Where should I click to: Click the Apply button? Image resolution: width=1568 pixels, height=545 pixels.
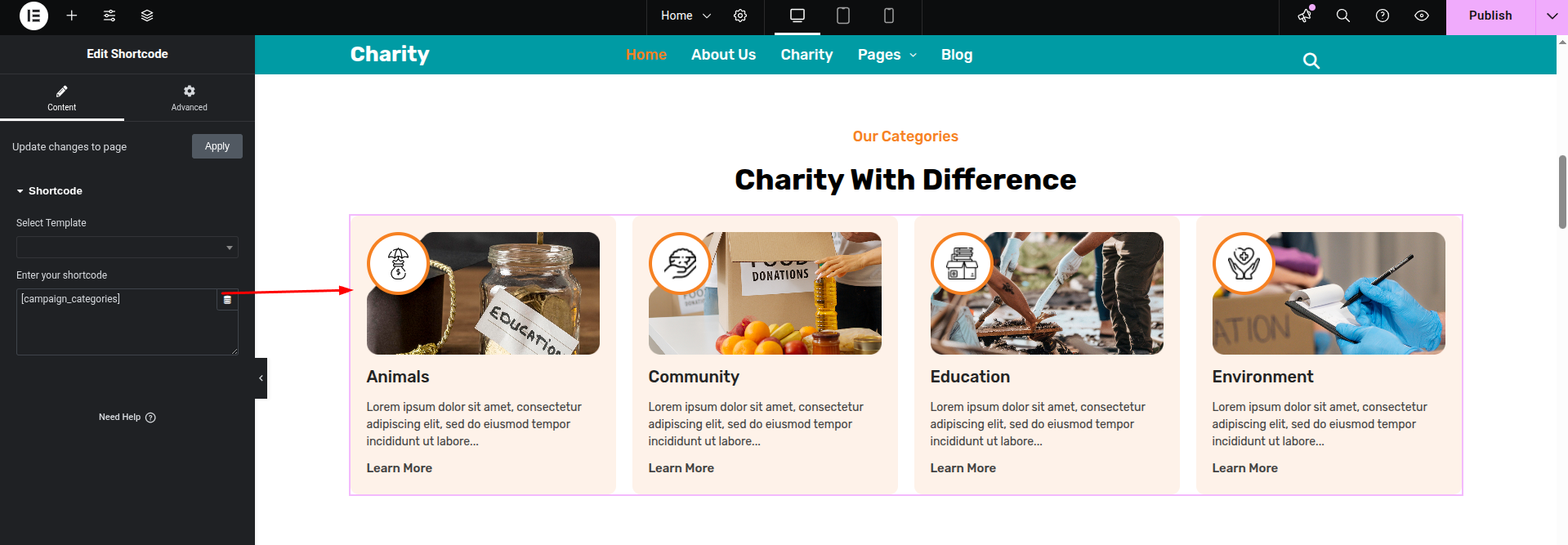217,146
